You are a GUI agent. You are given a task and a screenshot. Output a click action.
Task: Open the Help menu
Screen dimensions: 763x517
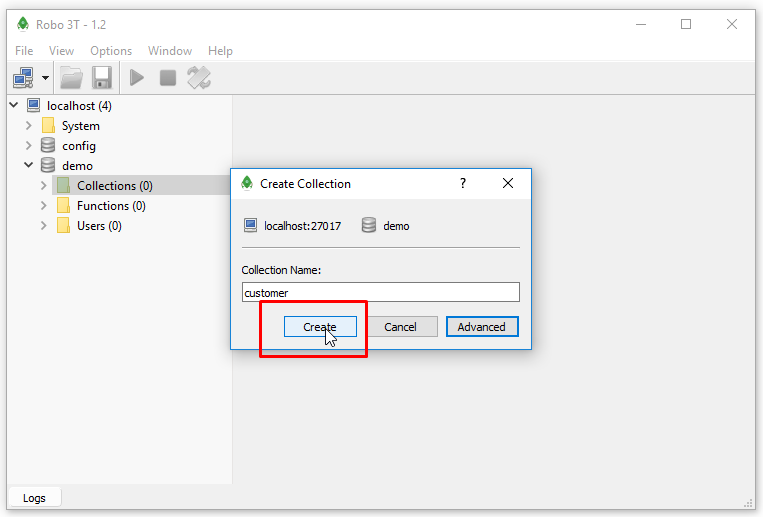(220, 51)
